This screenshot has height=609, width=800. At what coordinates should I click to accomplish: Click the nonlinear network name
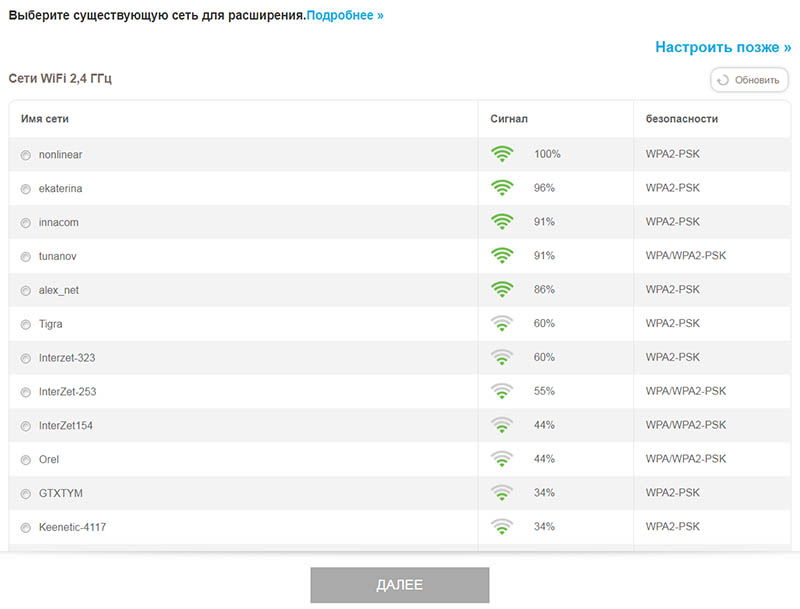pos(60,155)
